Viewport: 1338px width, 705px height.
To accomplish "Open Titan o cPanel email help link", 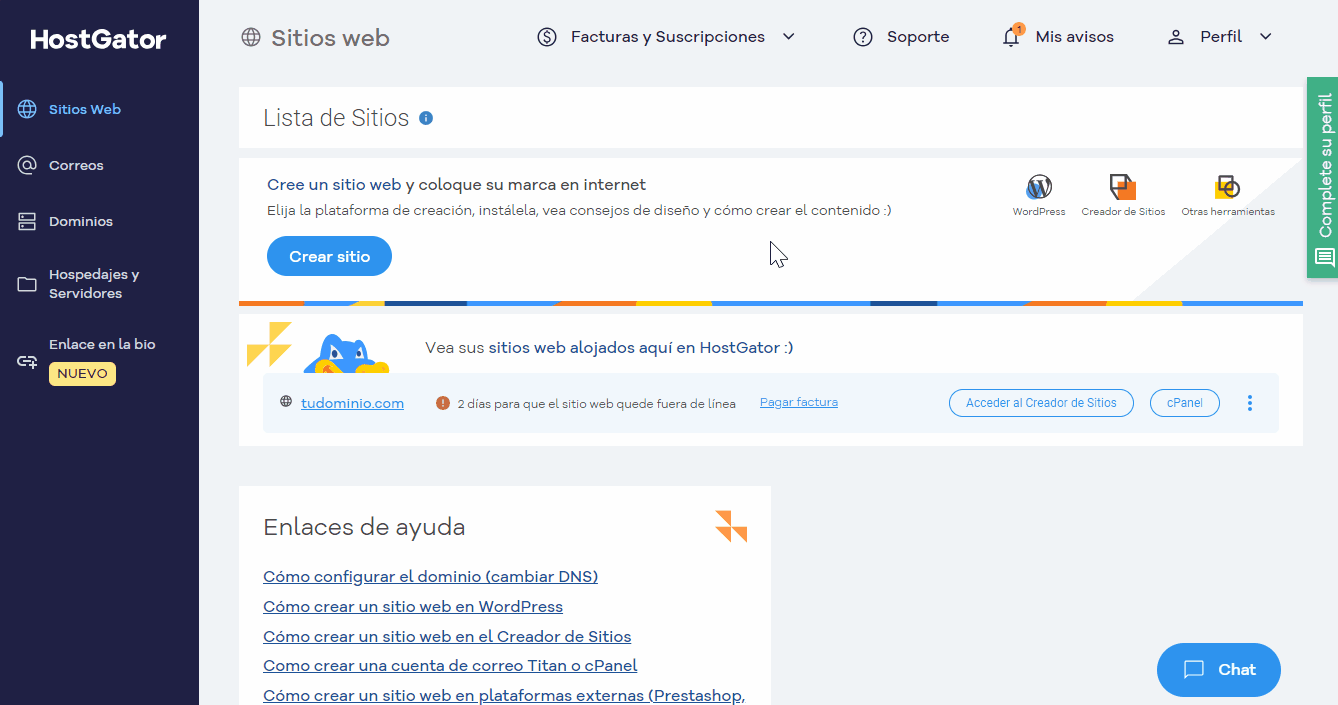I will (x=450, y=665).
